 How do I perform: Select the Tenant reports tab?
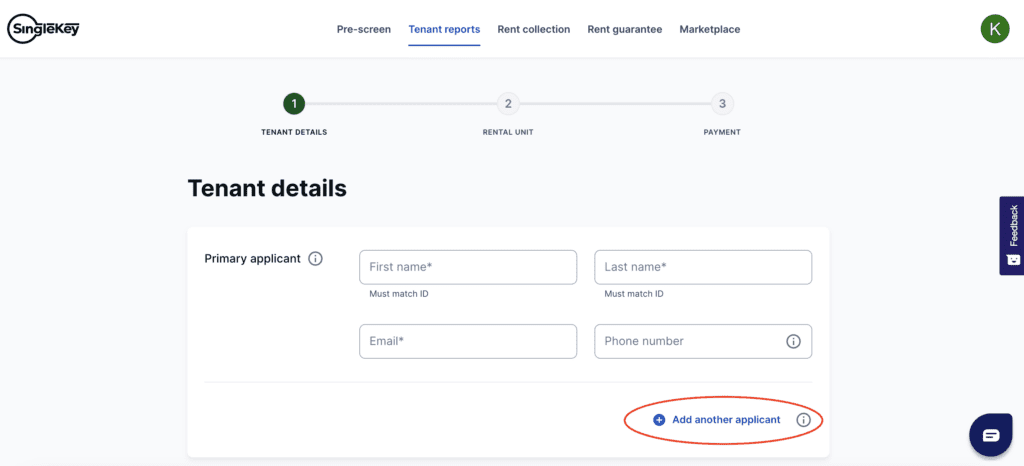coord(444,30)
